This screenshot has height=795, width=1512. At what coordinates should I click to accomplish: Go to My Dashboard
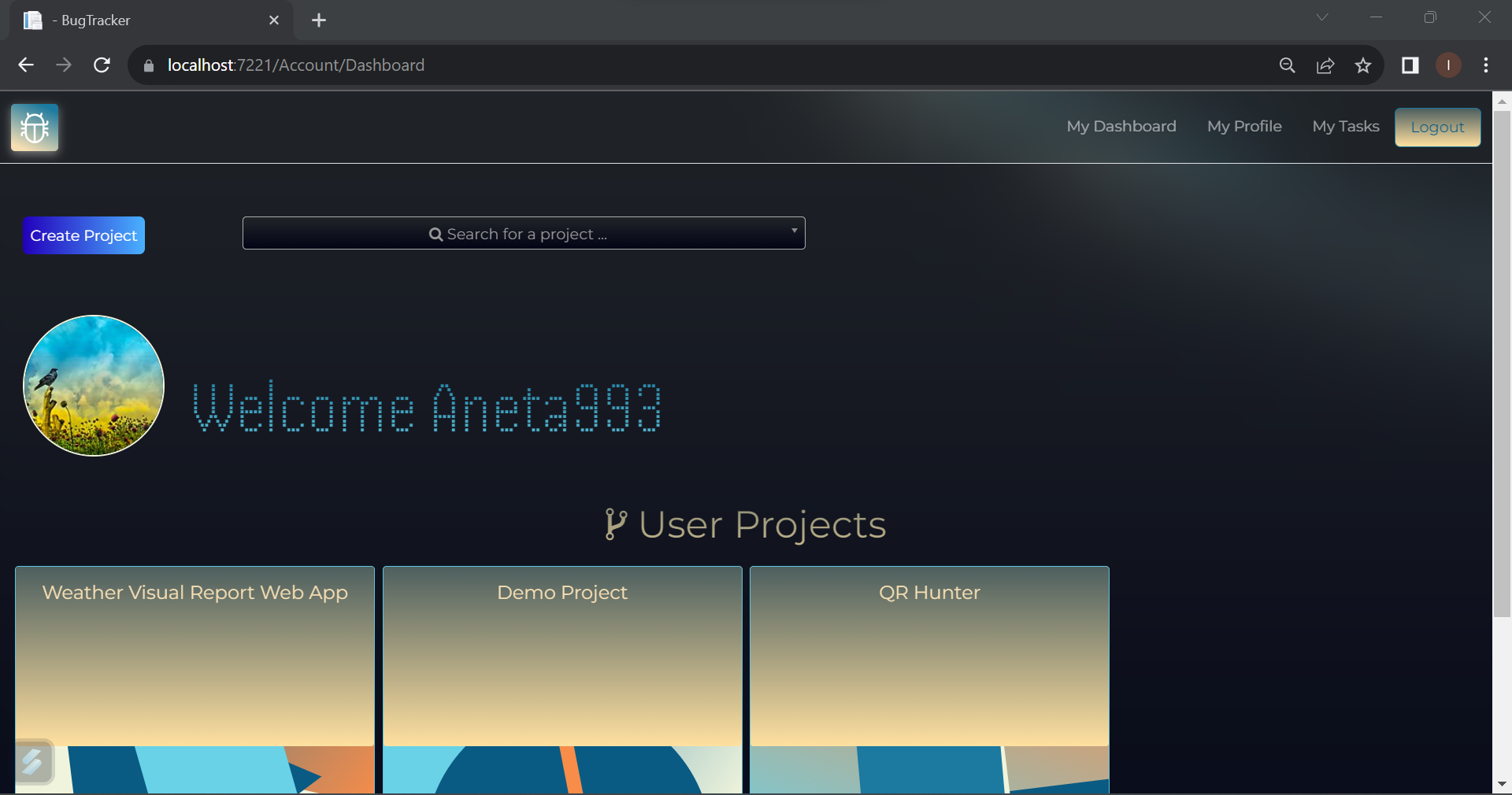tap(1121, 127)
